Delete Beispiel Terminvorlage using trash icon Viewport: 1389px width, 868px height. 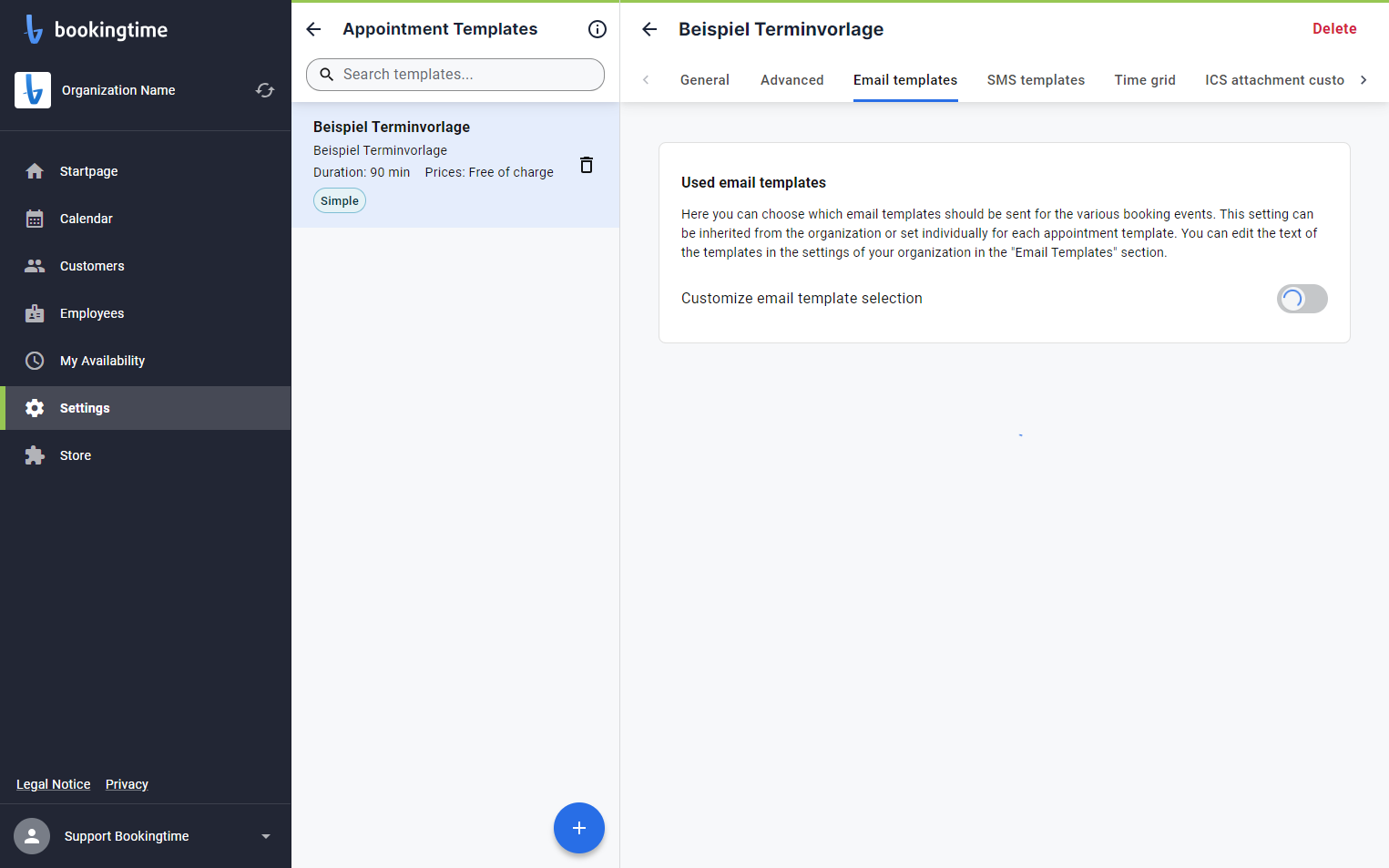pos(587,165)
